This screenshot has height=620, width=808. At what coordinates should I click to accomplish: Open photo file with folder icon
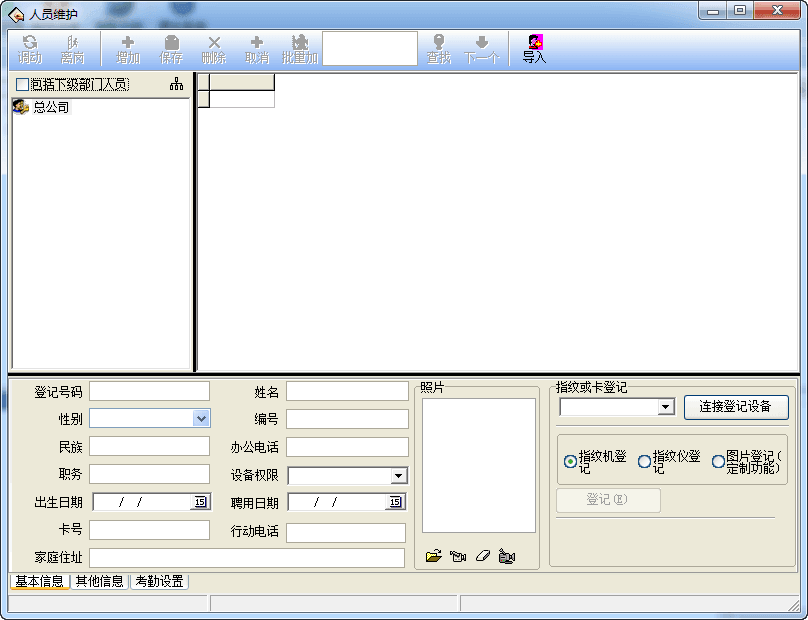pyautogui.click(x=434, y=556)
